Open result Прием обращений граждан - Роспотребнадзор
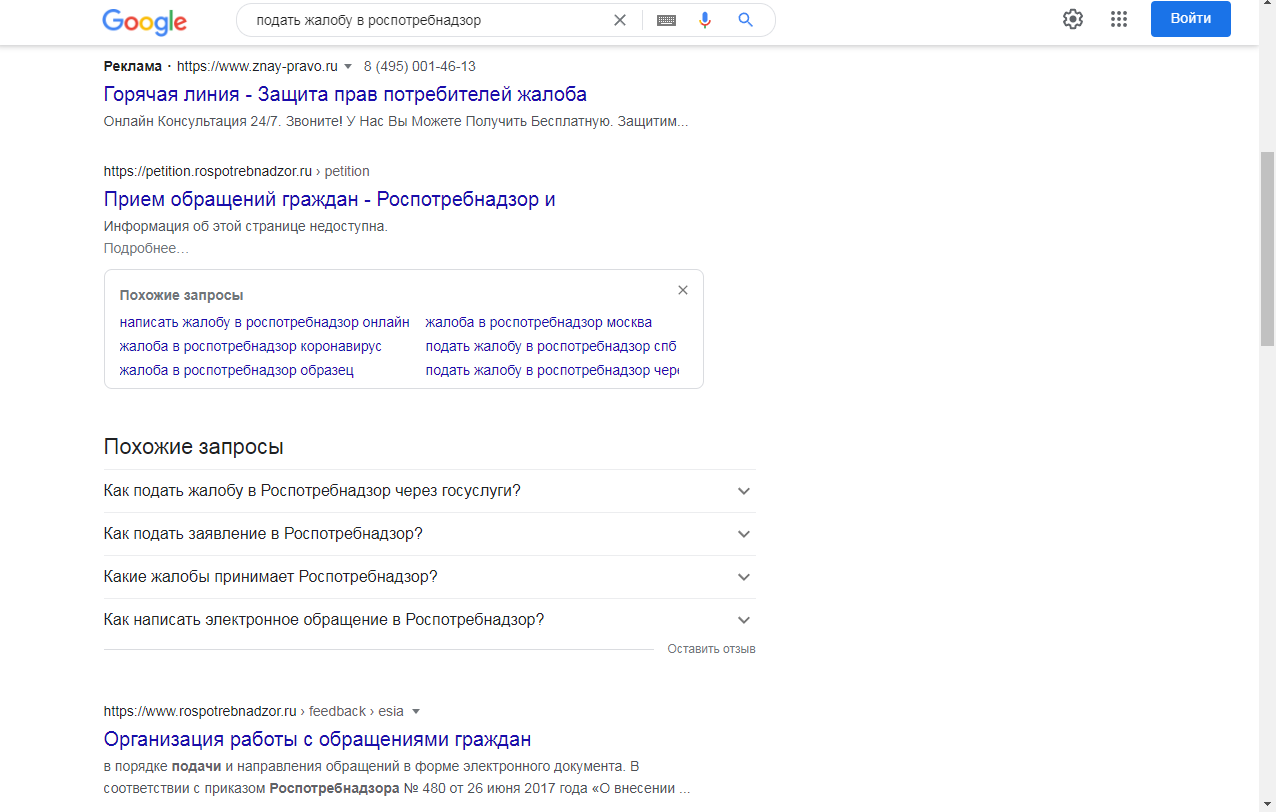The image size is (1276, 812). (329, 199)
